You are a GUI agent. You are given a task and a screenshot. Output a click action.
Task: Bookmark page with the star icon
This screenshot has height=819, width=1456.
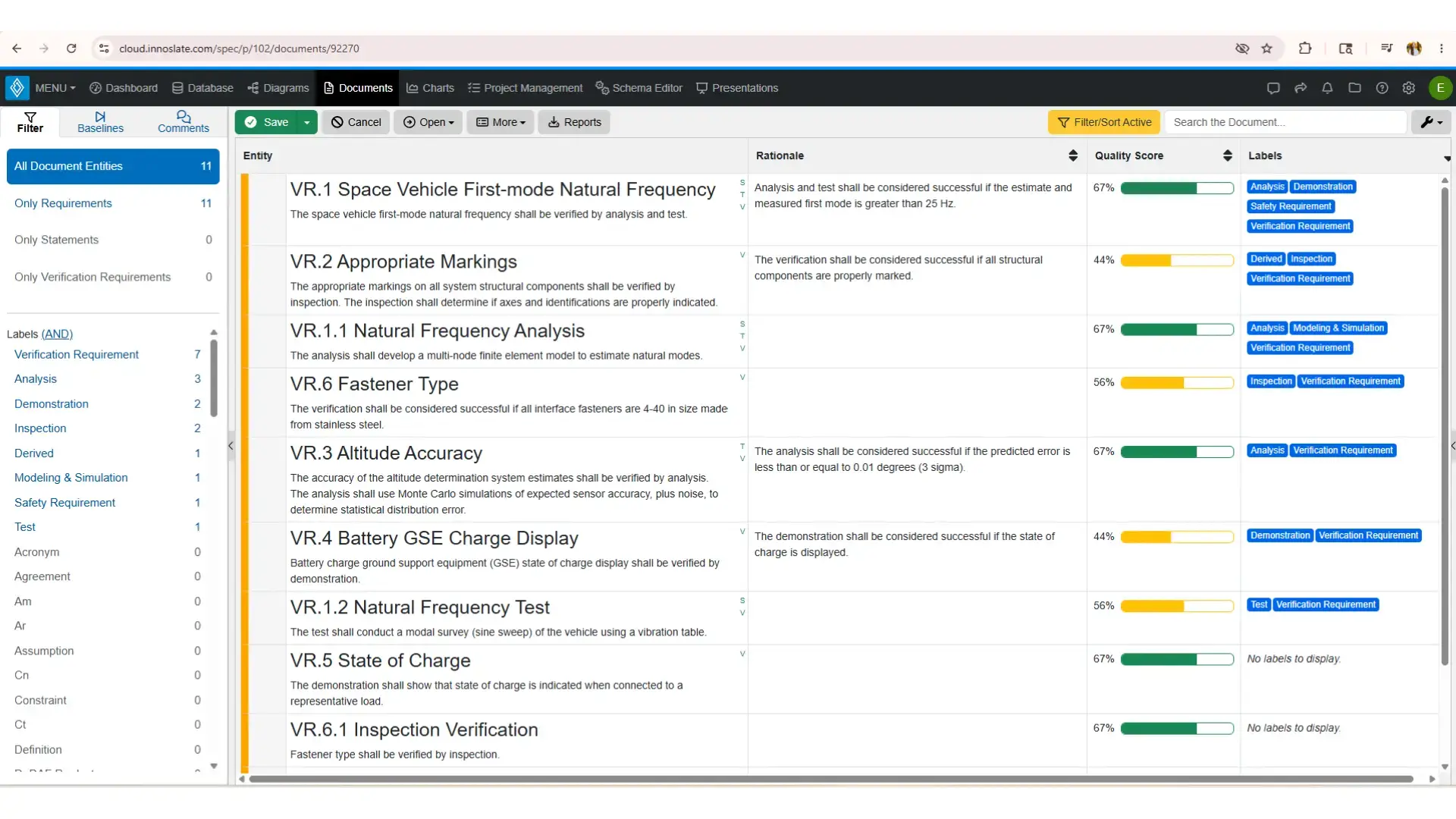[x=1266, y=49]
